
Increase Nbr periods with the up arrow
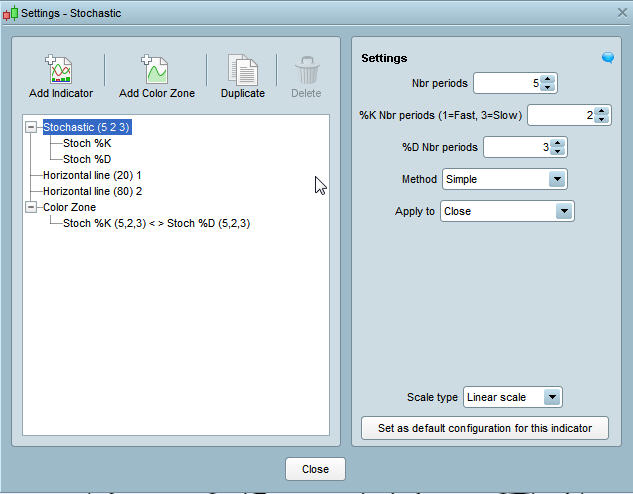[x=547, y=79]
